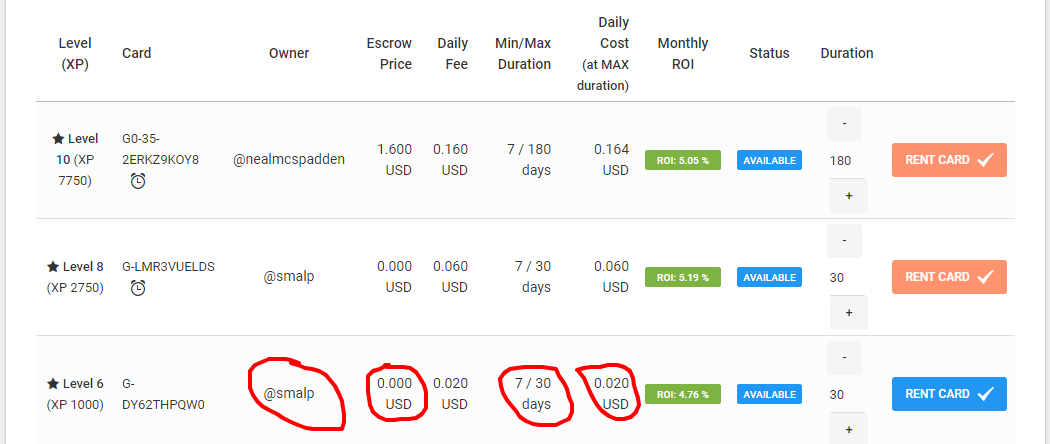Increase duration for the Level 8 card
1050x444 pixels.
(x=849, y=313)
